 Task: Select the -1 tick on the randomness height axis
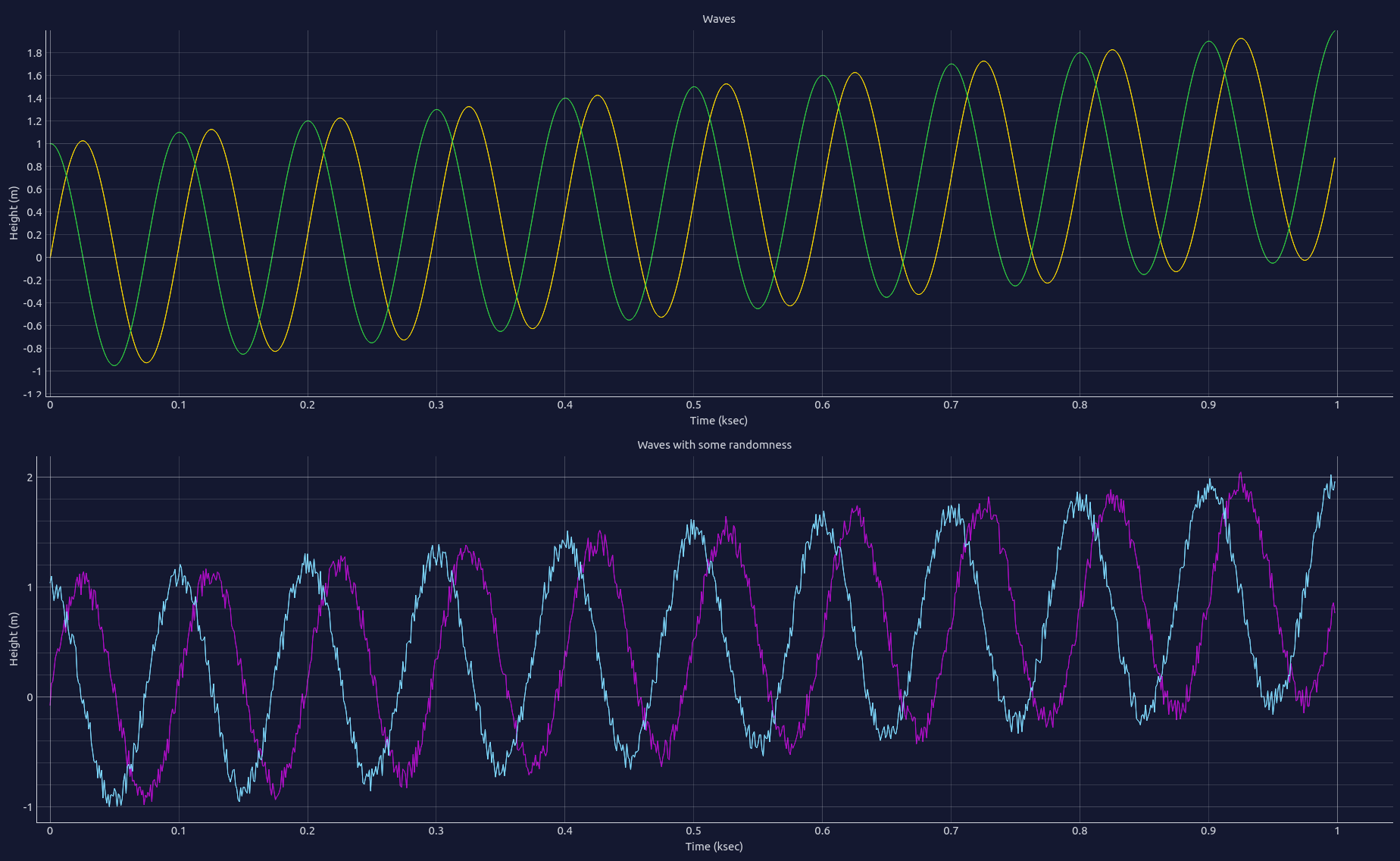[x=28, y=807]
